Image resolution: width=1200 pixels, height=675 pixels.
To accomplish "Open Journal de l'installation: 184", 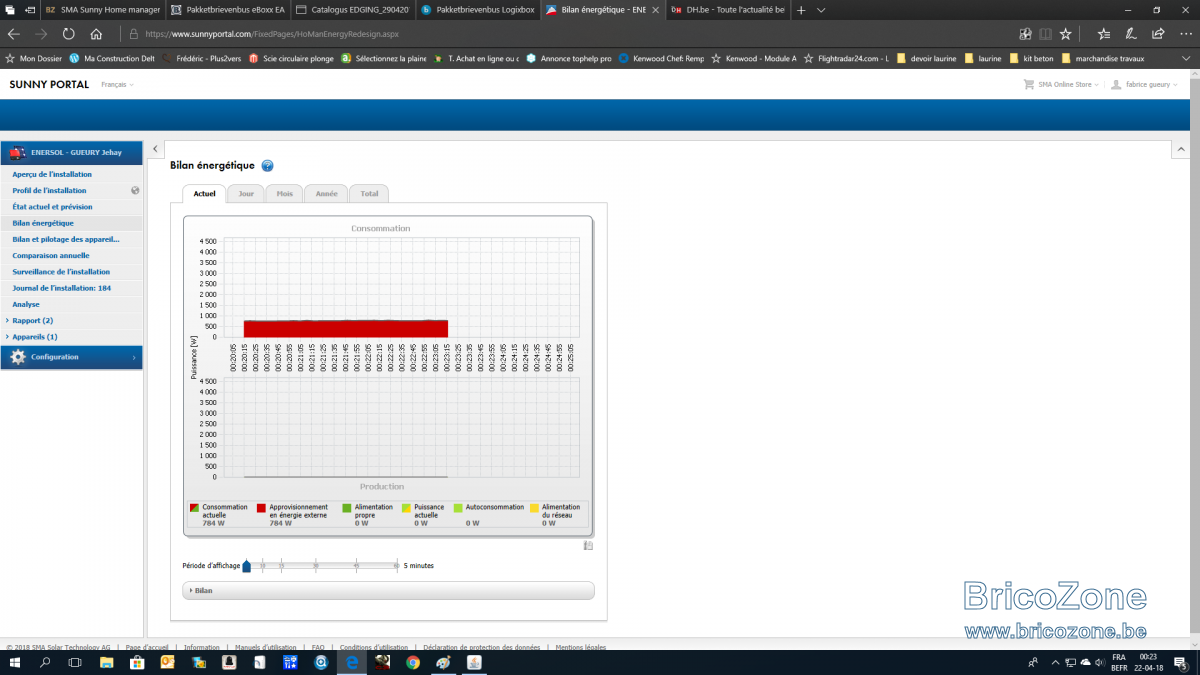I will click(61, 288).
